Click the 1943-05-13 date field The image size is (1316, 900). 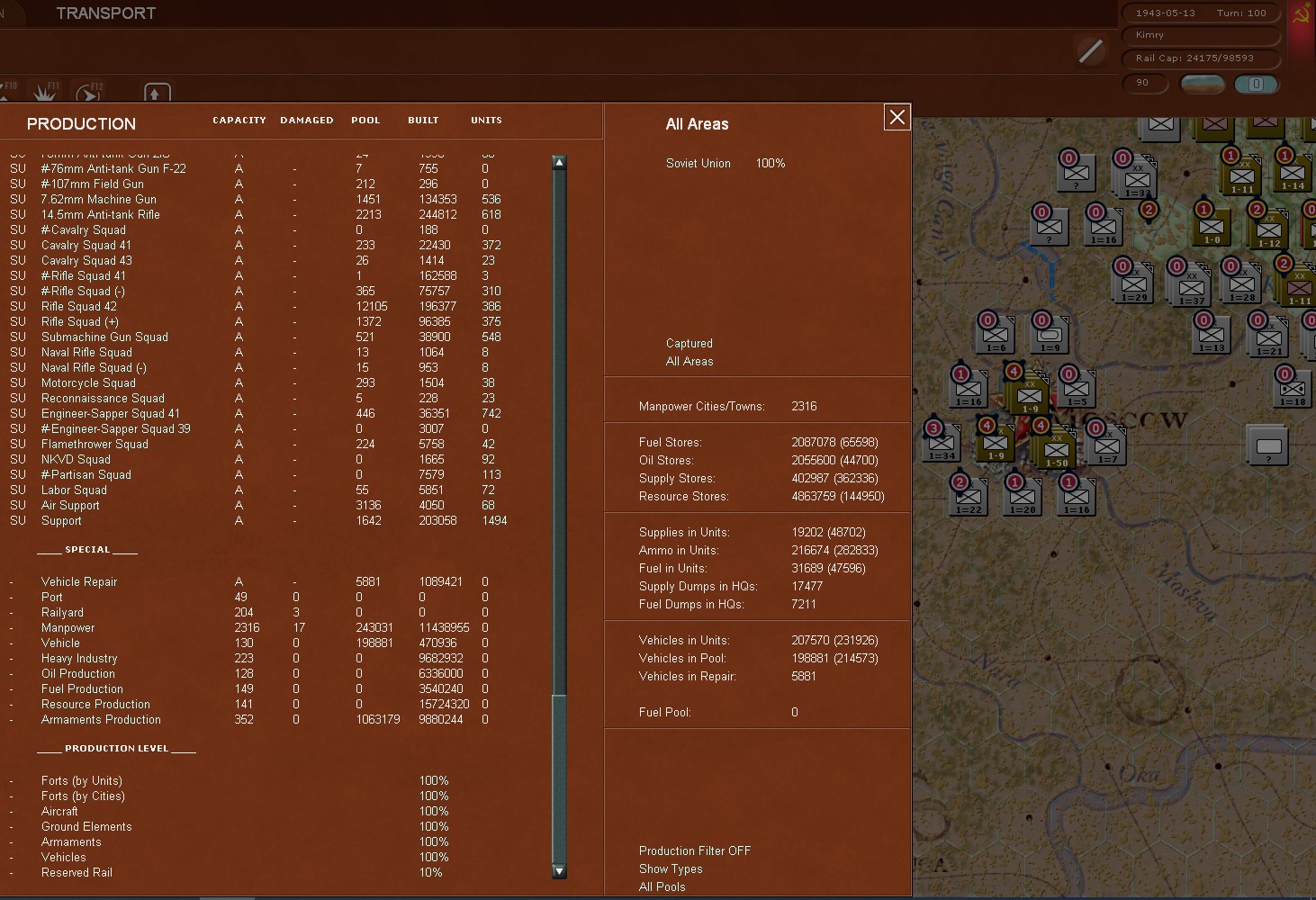tap(1166, 13)
